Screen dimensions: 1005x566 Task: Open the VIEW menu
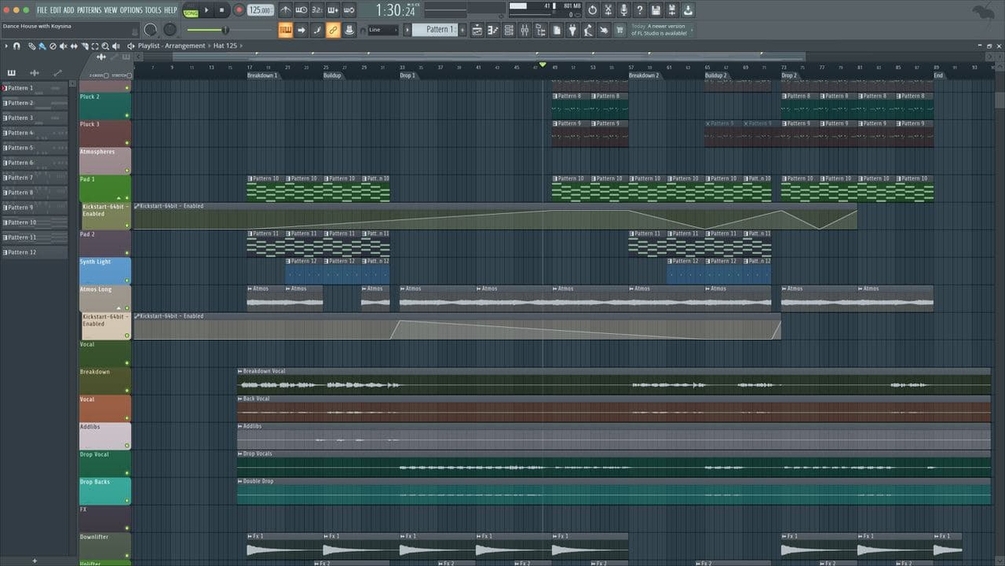(111, 10)
